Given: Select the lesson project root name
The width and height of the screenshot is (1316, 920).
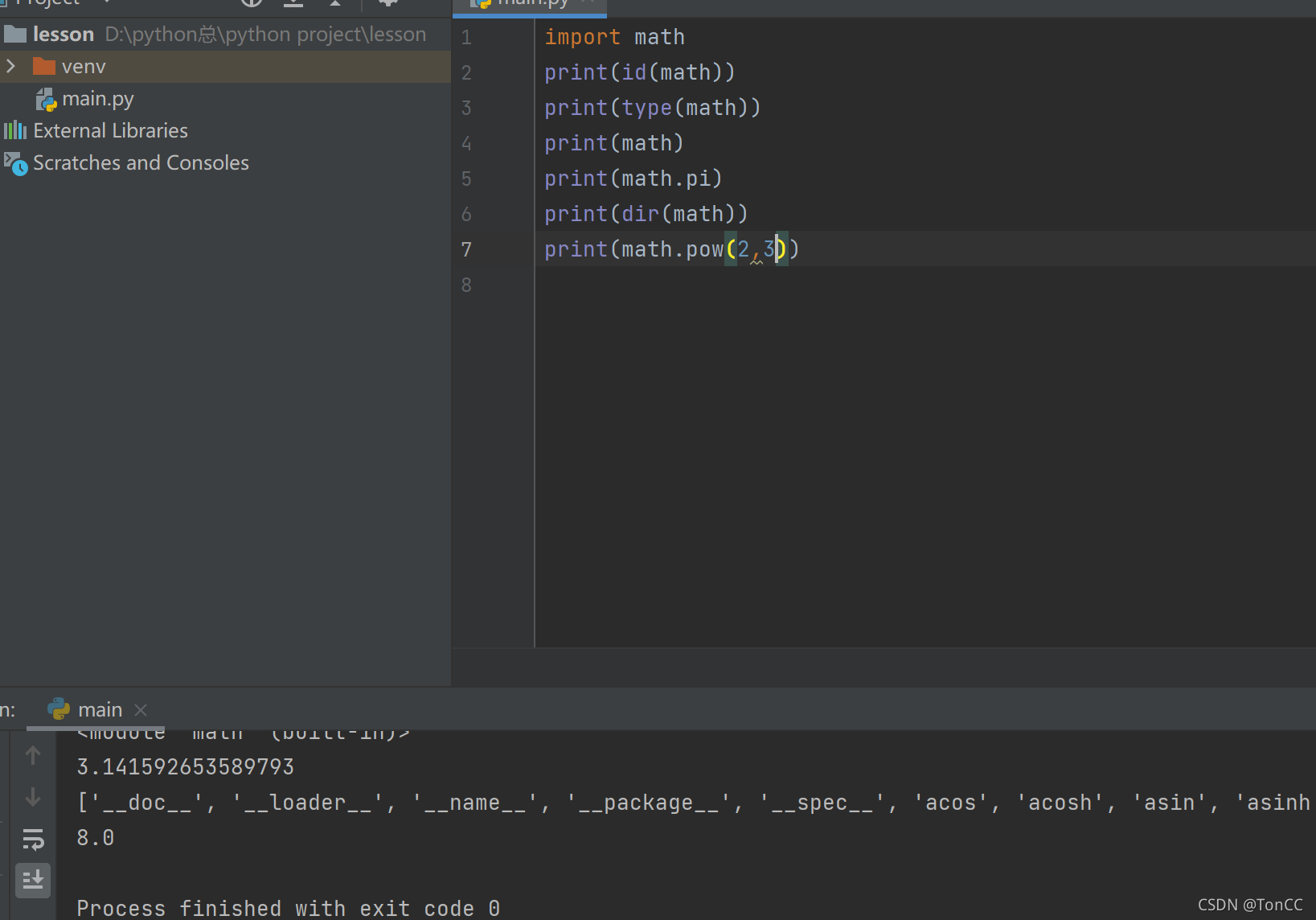Looking at the screenshot, I should [64, 34].
